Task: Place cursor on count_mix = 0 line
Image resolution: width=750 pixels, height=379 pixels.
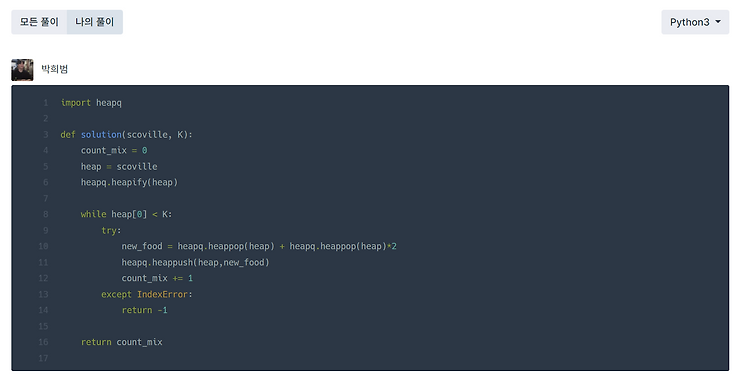Action: pos(114,150)
